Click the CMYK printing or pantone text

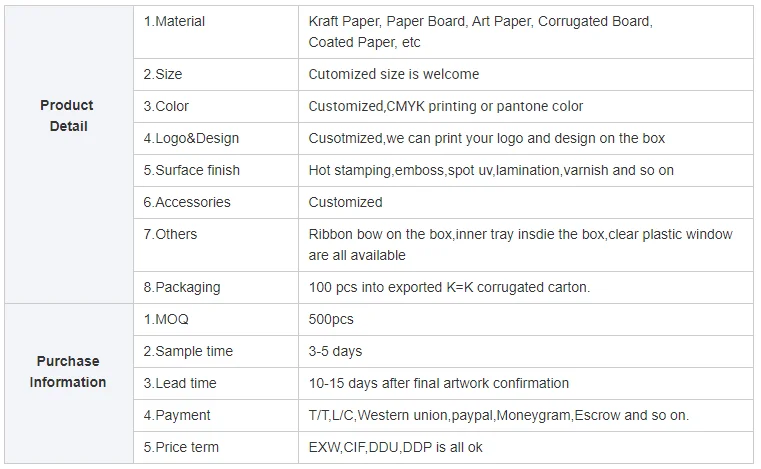coord(445,106)
